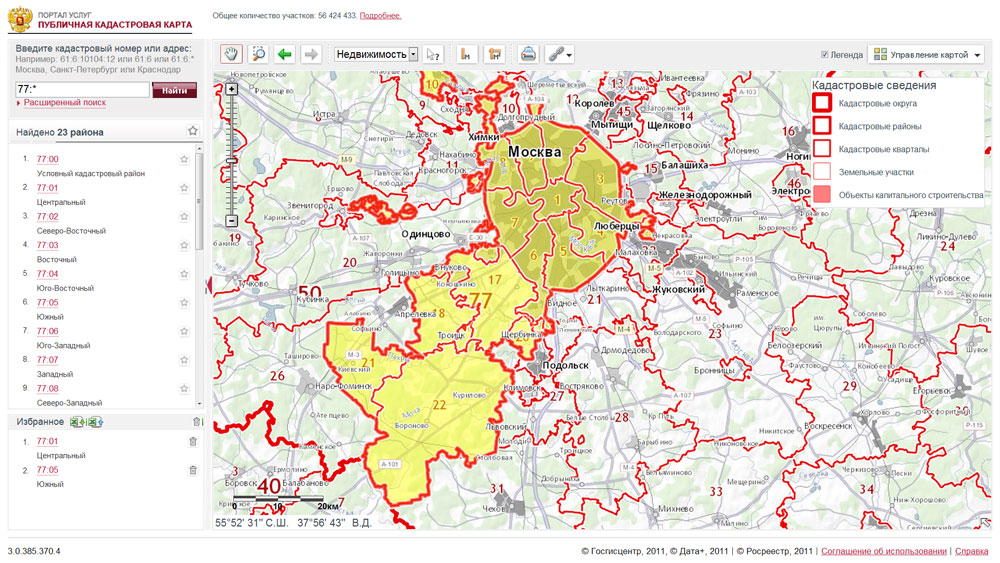Add 77:01 result to favorites with star
Image resolution: width=1000 pixels, height=563 pixels.
click(184, 188)
